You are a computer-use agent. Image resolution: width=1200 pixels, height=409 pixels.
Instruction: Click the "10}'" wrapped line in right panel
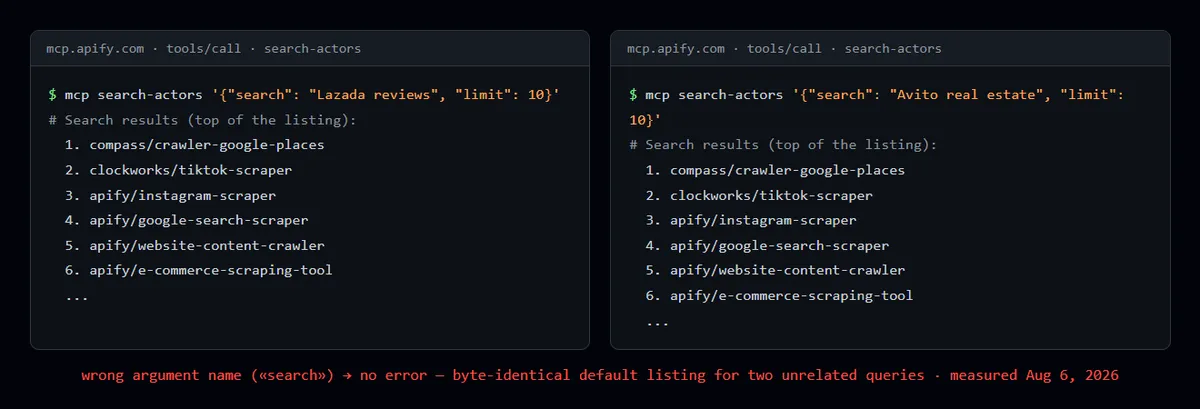[645, 120]
